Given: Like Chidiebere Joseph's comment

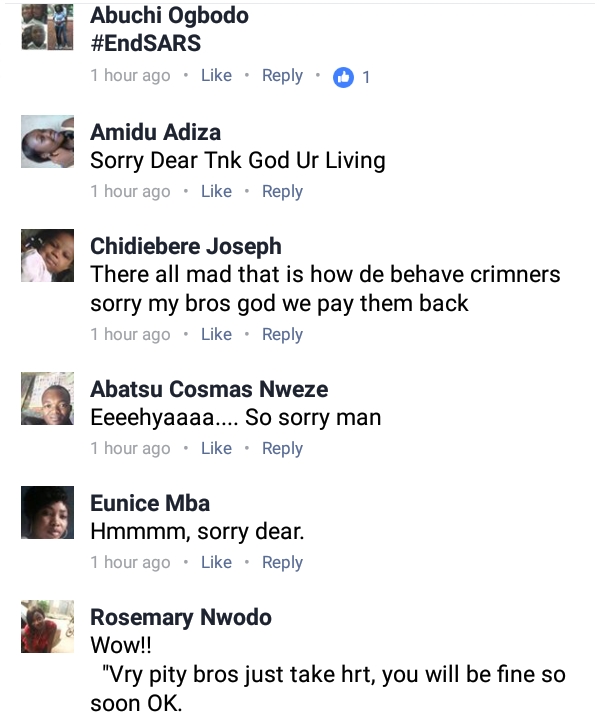Looking at the screenshot, I should click(x=216, y=334).
